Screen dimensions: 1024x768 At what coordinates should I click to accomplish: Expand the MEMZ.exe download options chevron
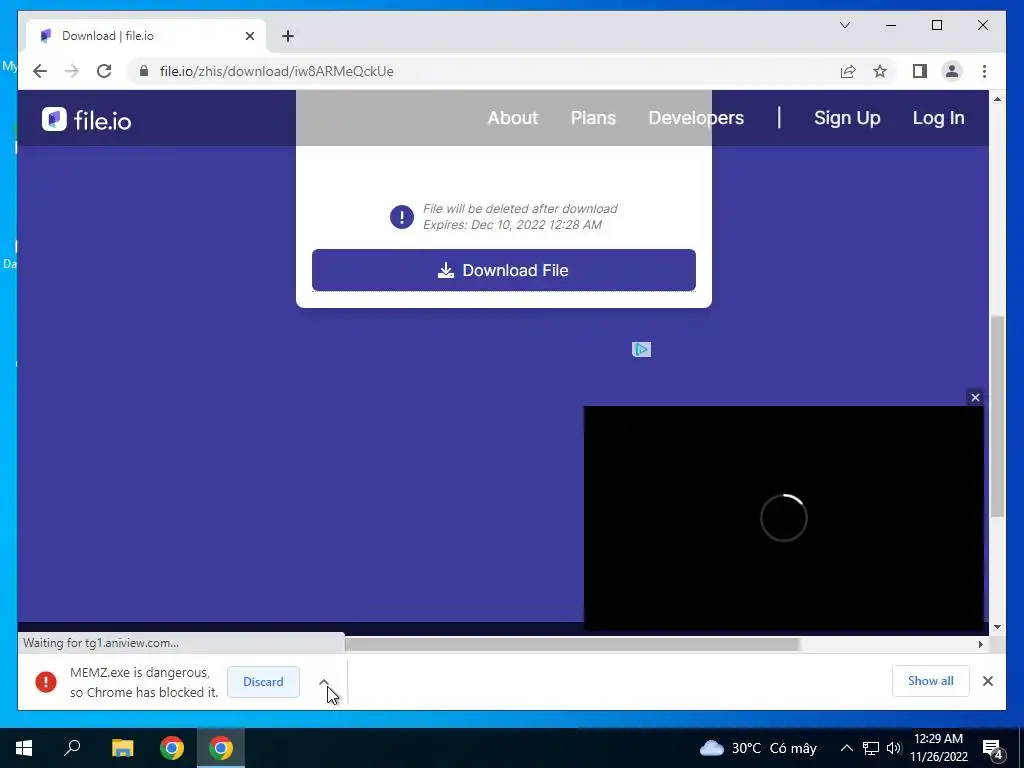click(324, 682)
